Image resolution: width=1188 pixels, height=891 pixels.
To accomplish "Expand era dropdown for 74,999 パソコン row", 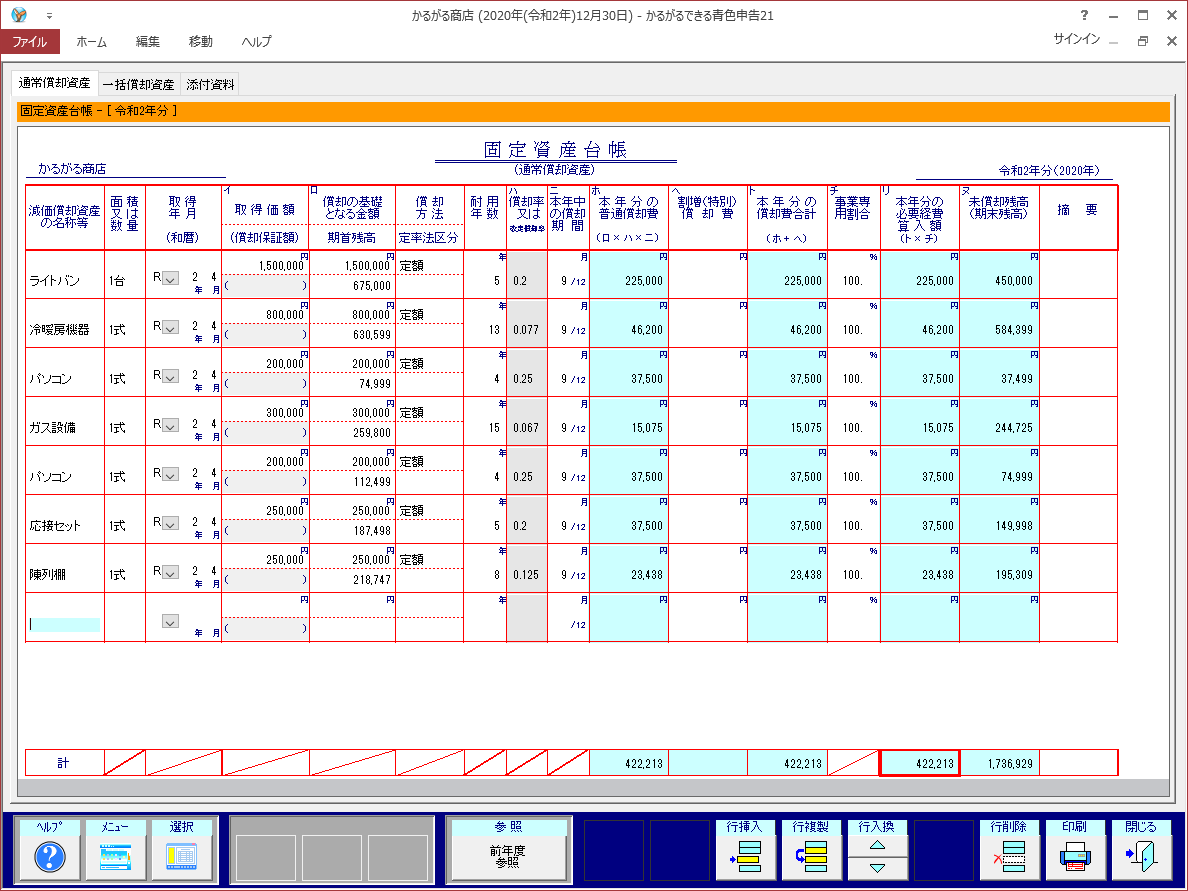I will click(170, 376).
